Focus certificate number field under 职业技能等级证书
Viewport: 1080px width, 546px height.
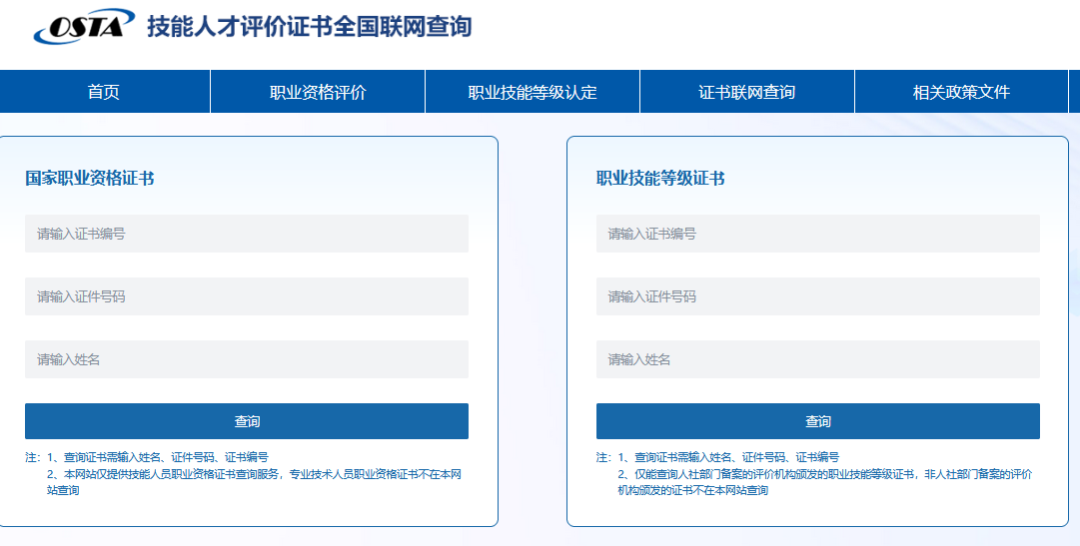point(818,233)
